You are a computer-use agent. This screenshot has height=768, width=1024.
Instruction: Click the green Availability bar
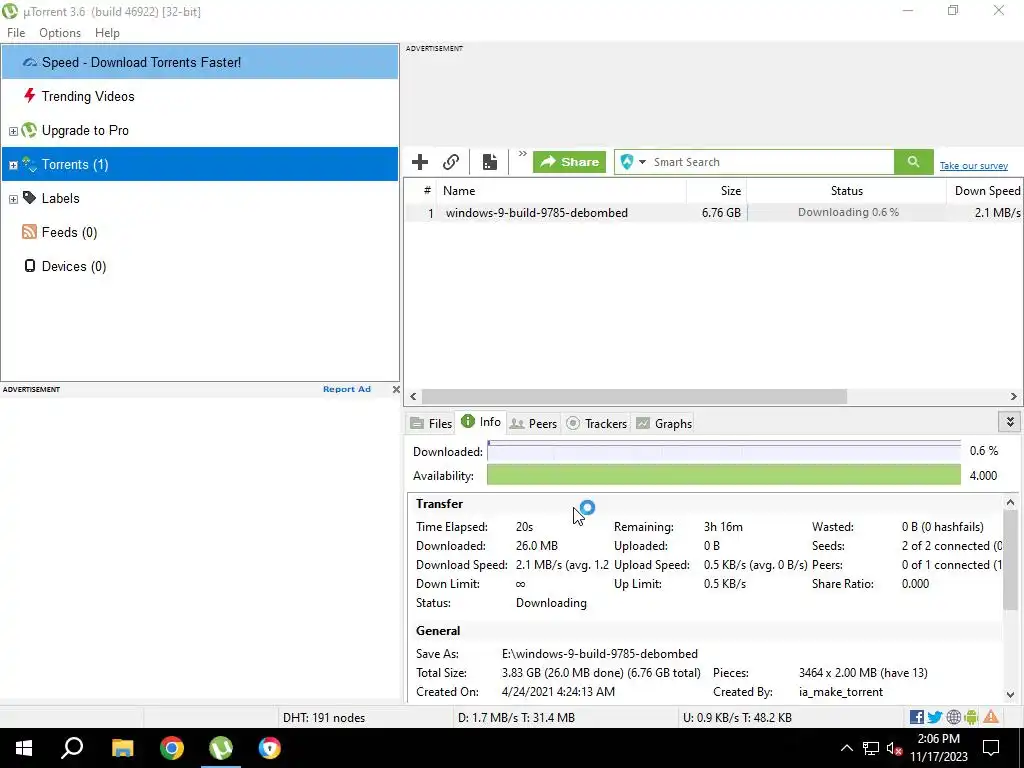724,475
